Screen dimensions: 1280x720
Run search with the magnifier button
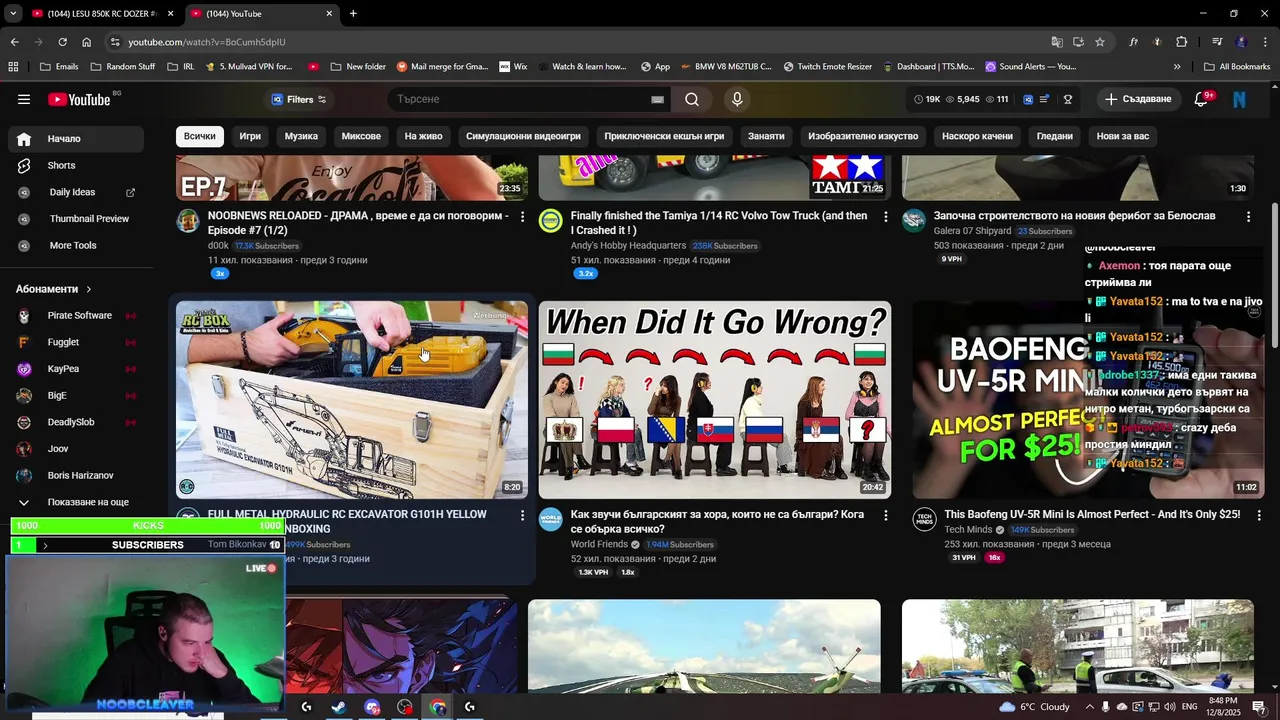coord(692,99)
